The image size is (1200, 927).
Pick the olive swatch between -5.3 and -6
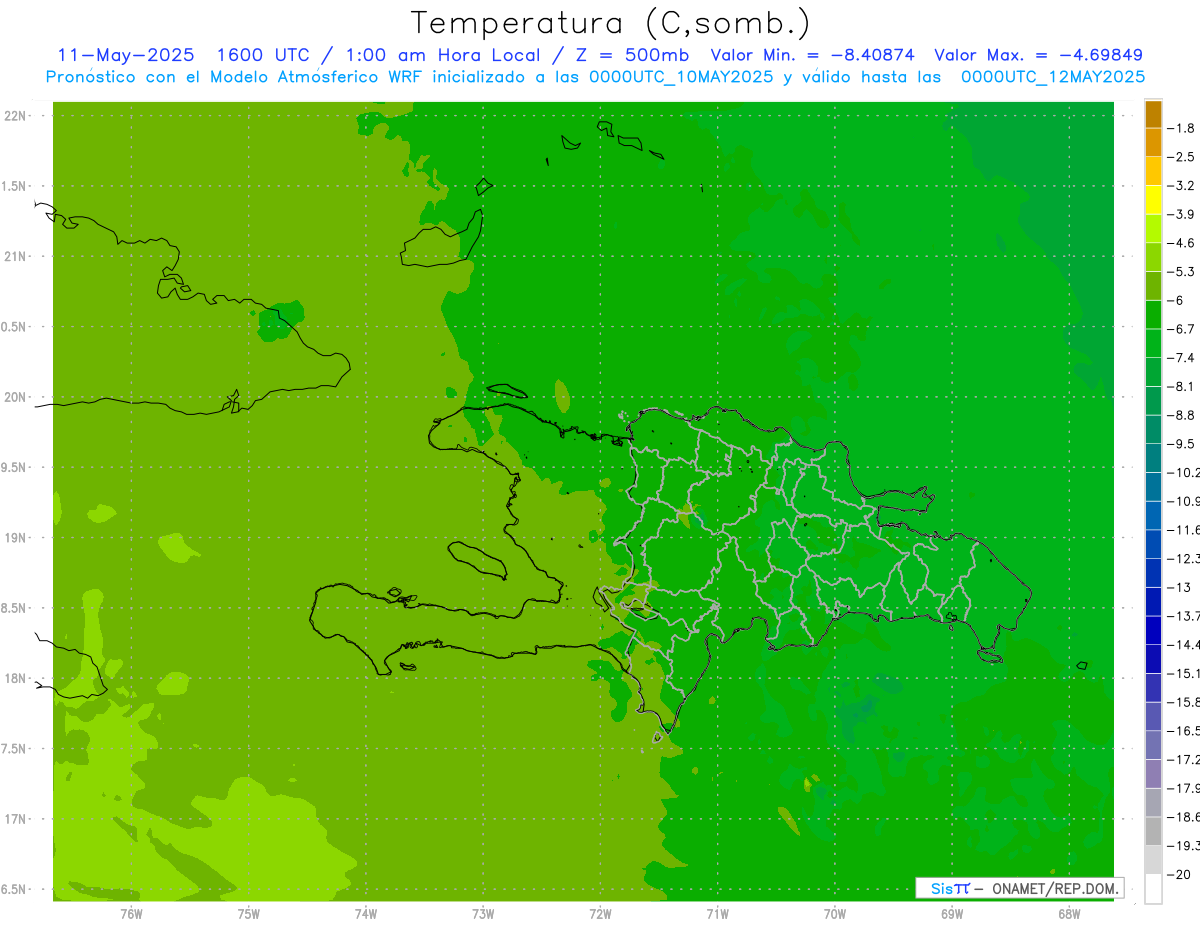[1153, 286]
